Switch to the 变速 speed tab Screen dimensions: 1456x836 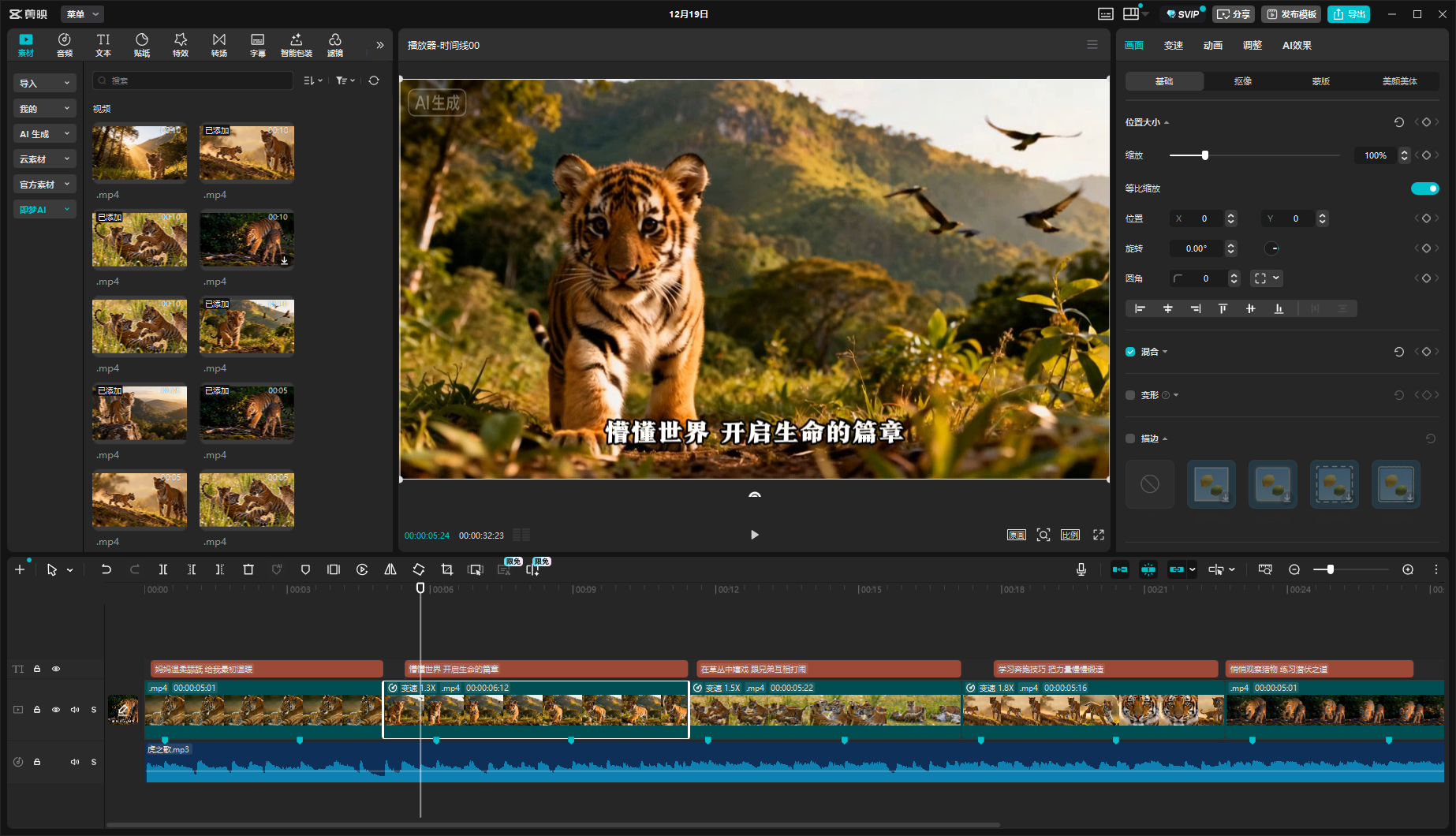click(x=1173, y=46)
